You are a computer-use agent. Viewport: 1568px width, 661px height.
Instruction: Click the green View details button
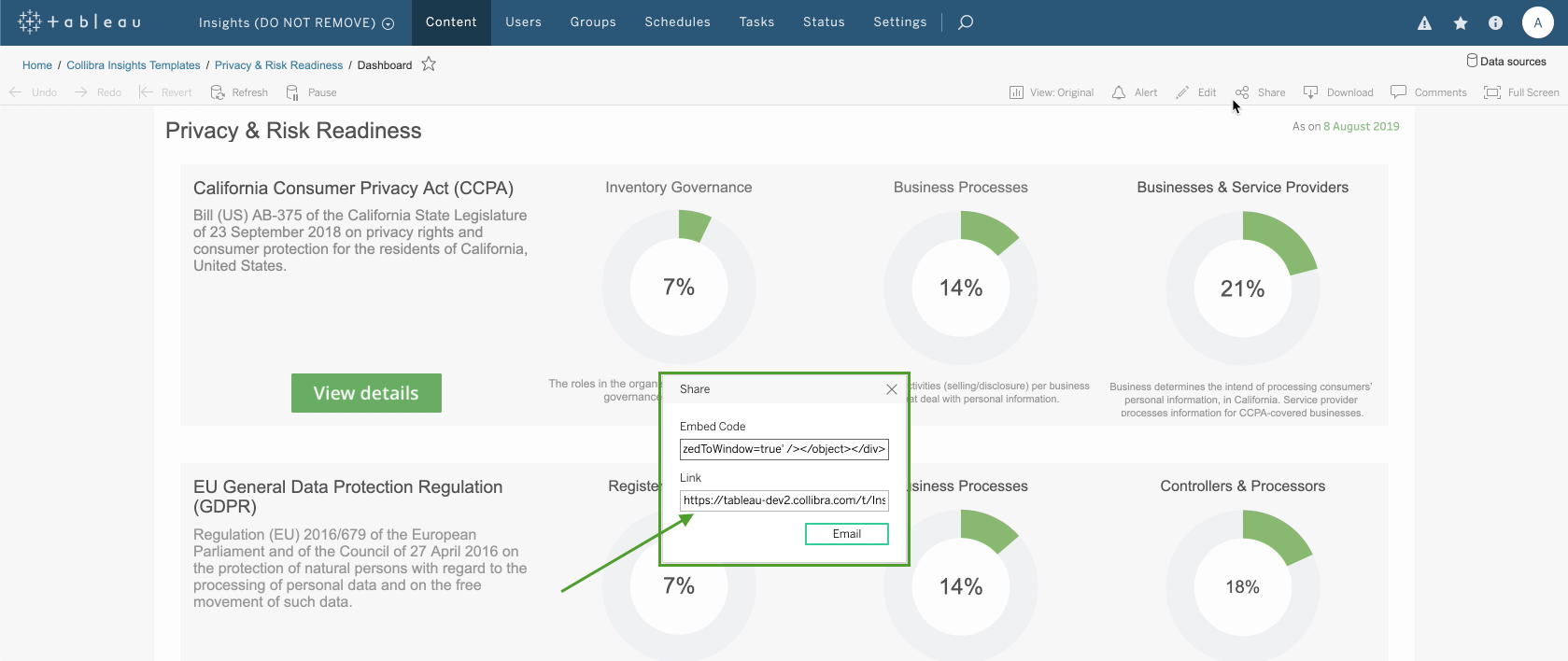(x=366, y=393)
